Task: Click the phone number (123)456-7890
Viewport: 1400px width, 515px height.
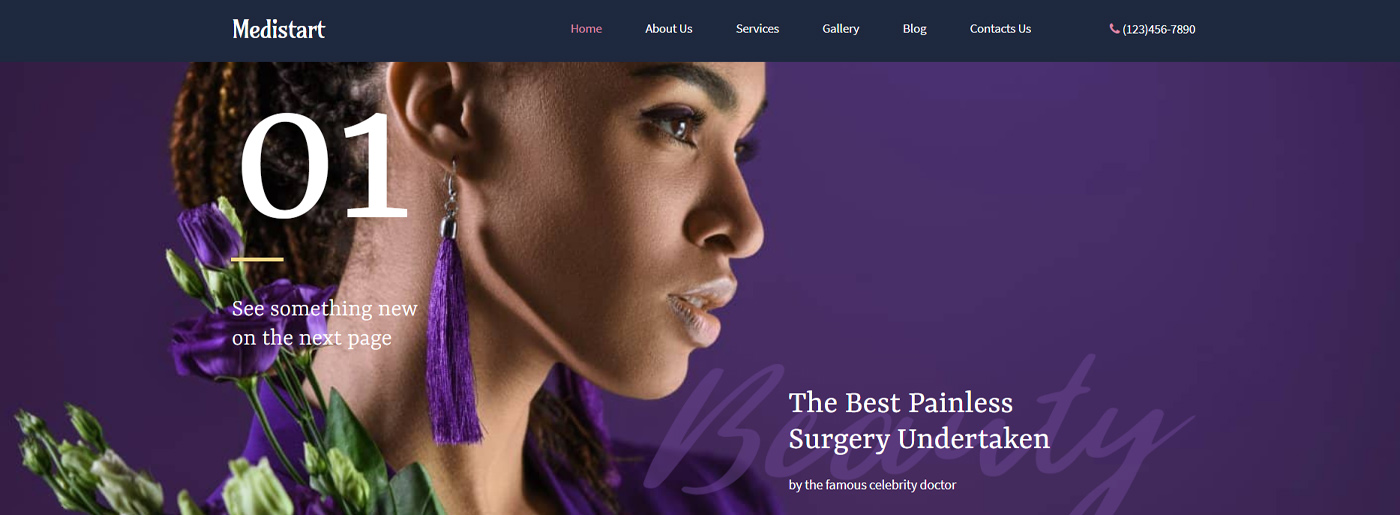Action: tap(1159, 29)
